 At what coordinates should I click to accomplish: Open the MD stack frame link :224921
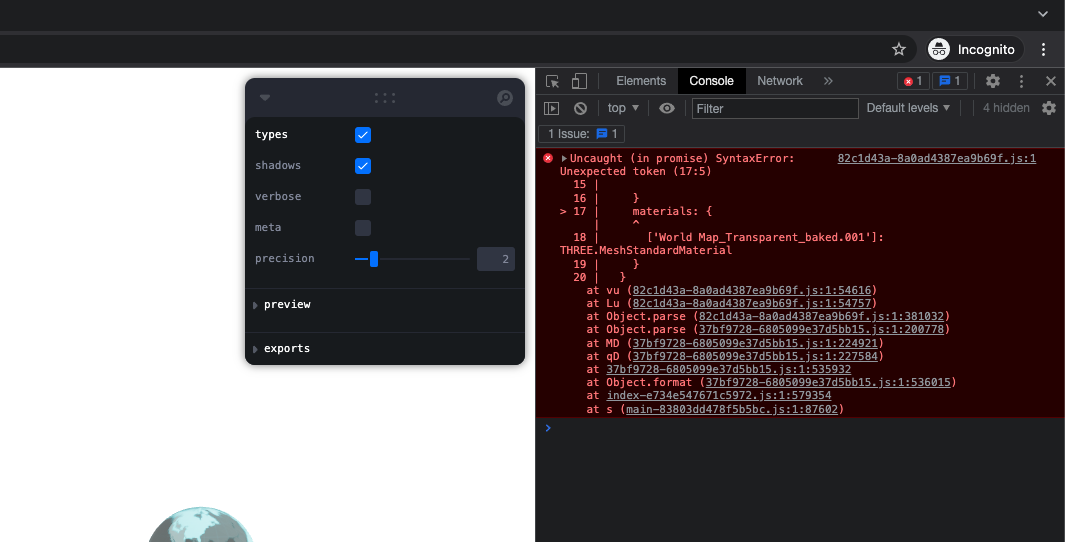[755, 343]
